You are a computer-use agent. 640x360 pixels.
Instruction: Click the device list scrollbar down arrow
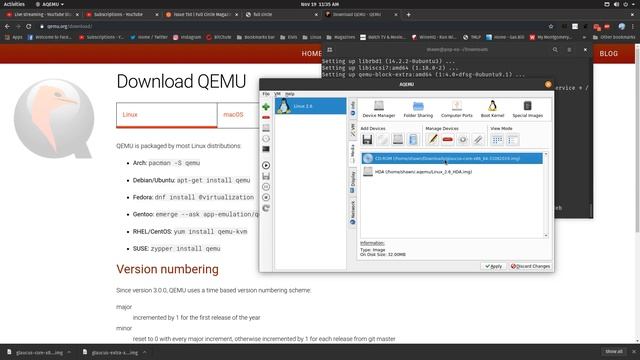[546, 236]
